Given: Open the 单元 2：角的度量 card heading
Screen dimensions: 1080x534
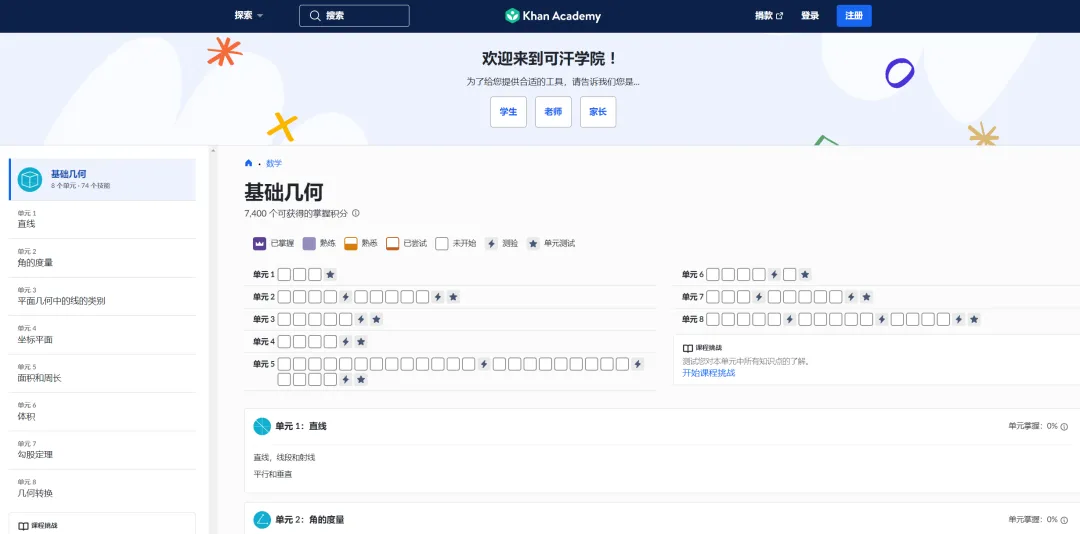Looking at the screenshot, I should [309, 520].
